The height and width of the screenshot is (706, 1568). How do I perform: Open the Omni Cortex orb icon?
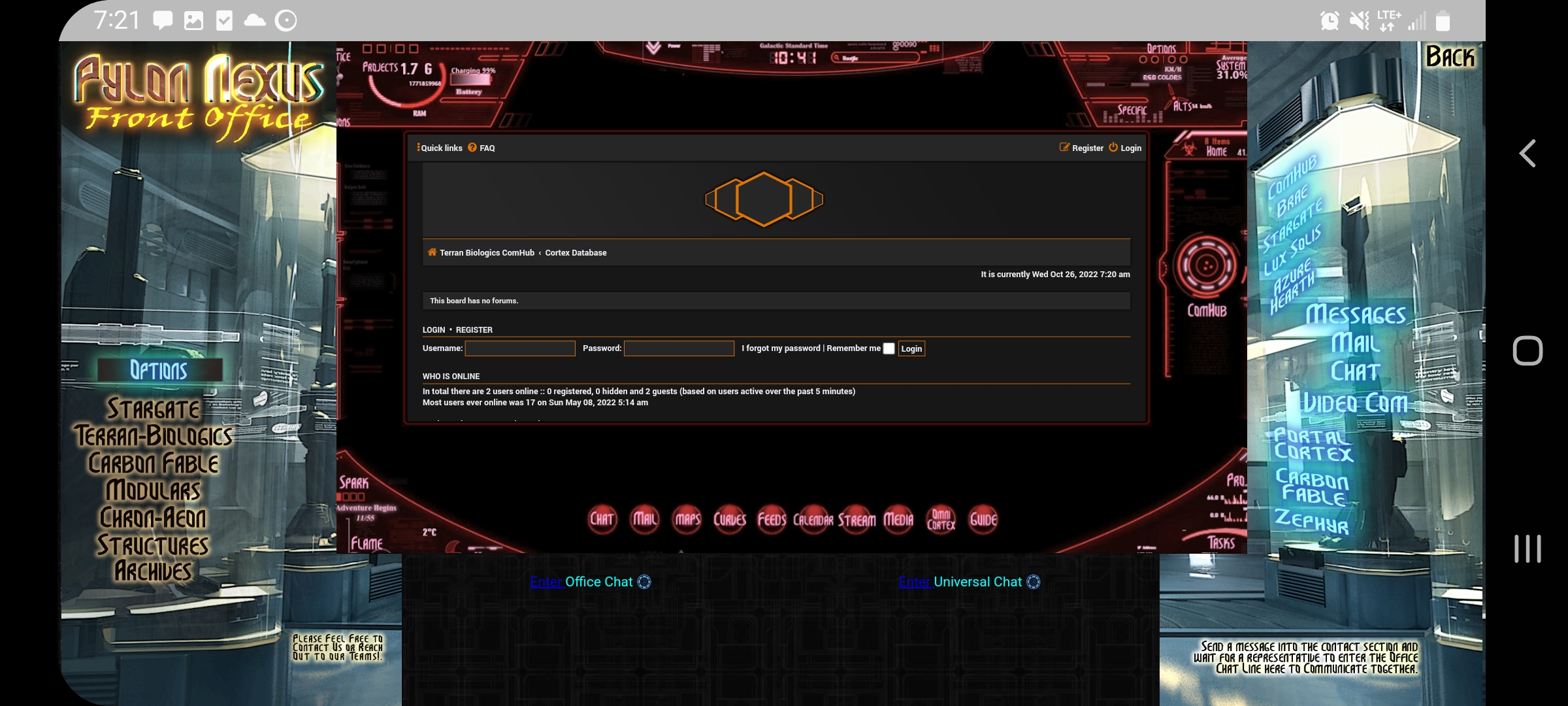941,520
